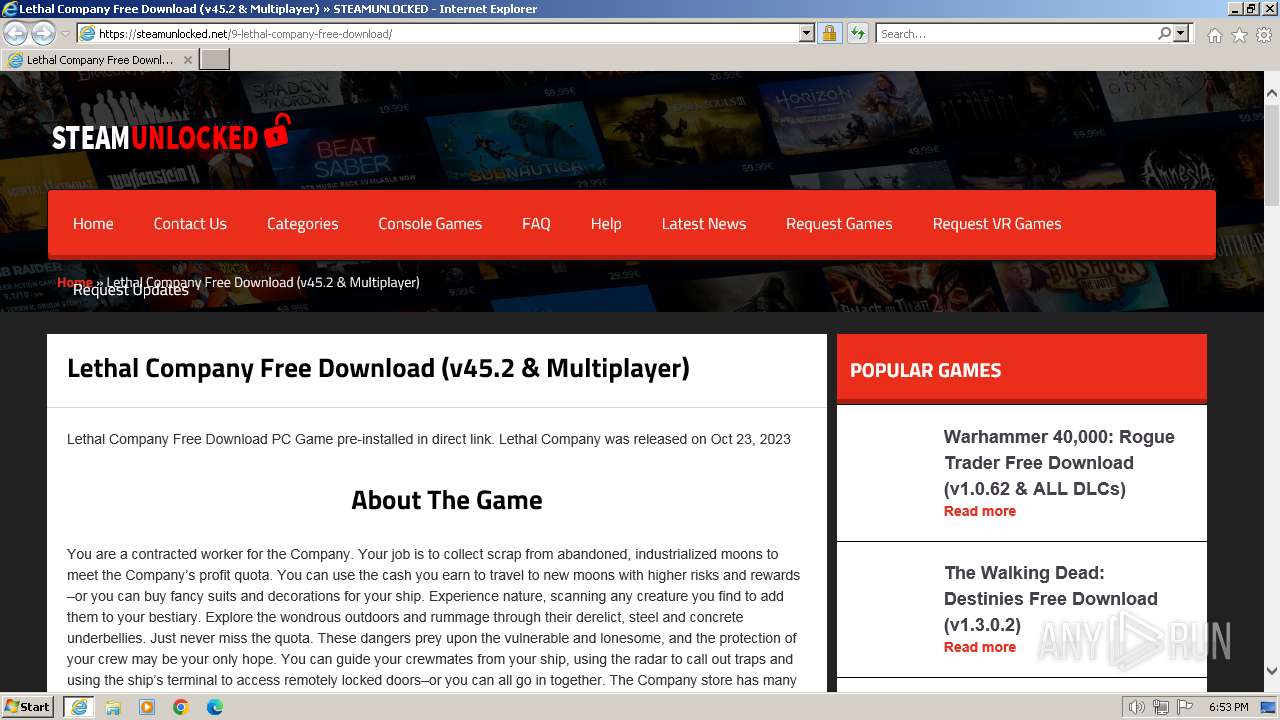
Task: Open the recent pages dropdown arrow
Action: point(65,34)
